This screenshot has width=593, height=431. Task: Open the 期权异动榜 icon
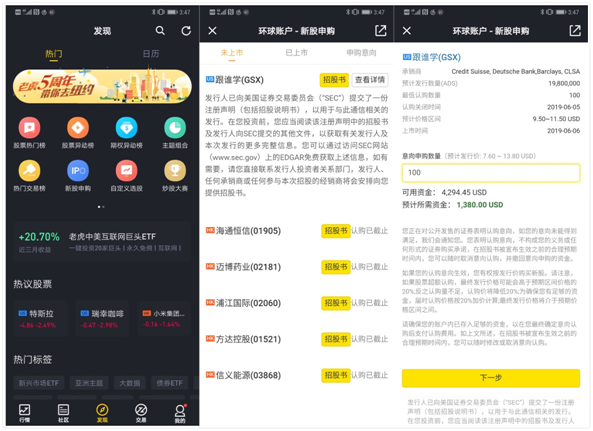click(126, 128)
